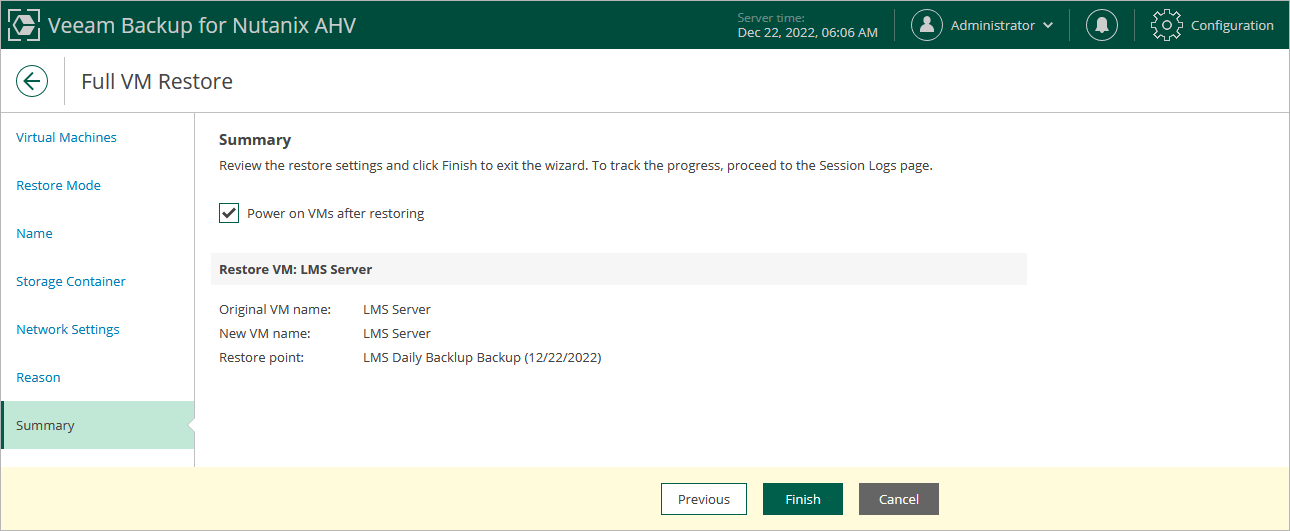Expand the Administrator dropdown arrow
The height and width of the screenshot is (531, 1290).
pyautogui.click(x=1048, y=26)
